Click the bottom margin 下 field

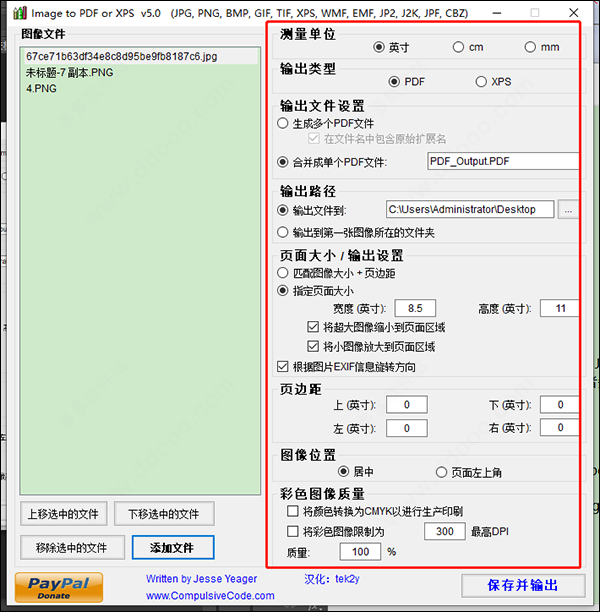click(x=560, y=404)
